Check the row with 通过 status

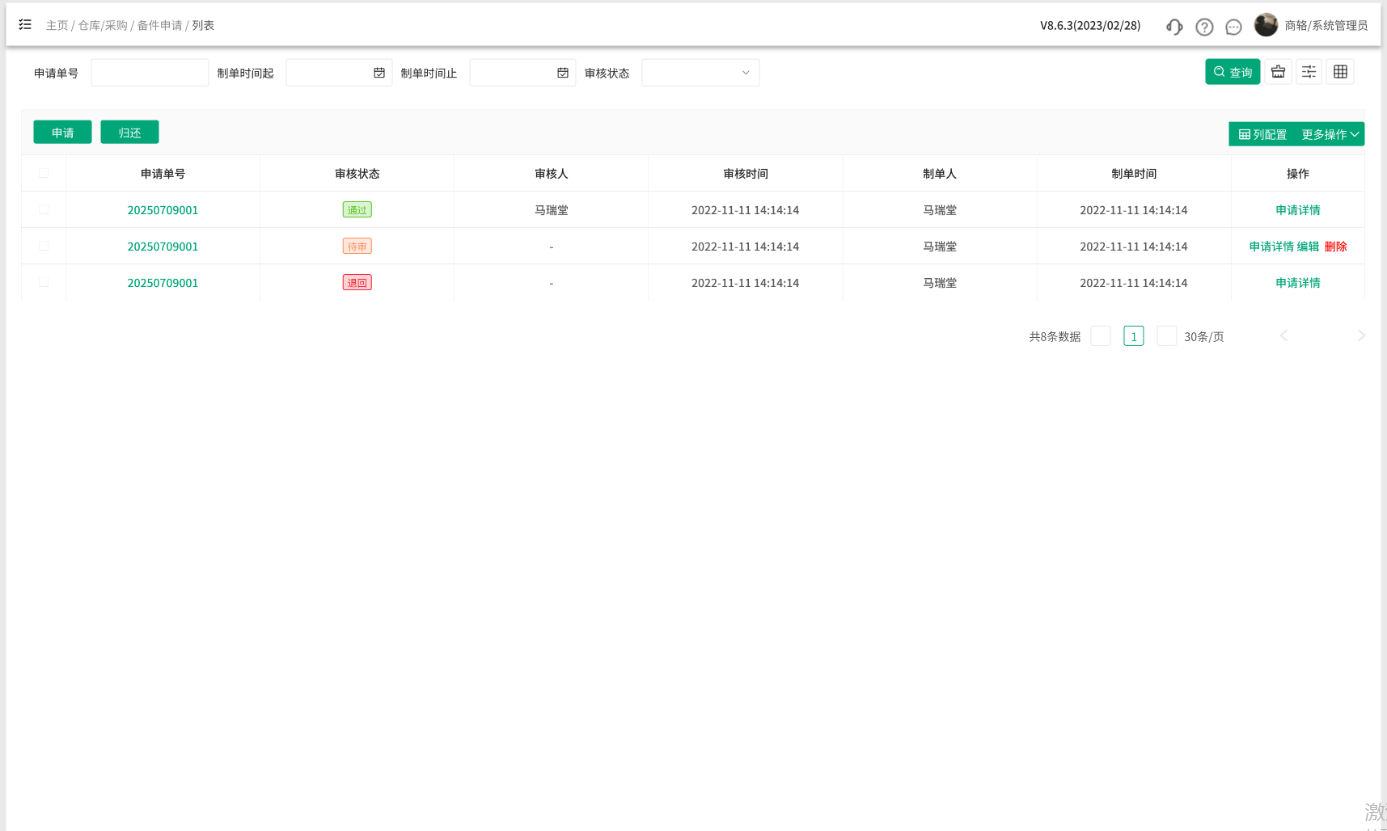43,210
